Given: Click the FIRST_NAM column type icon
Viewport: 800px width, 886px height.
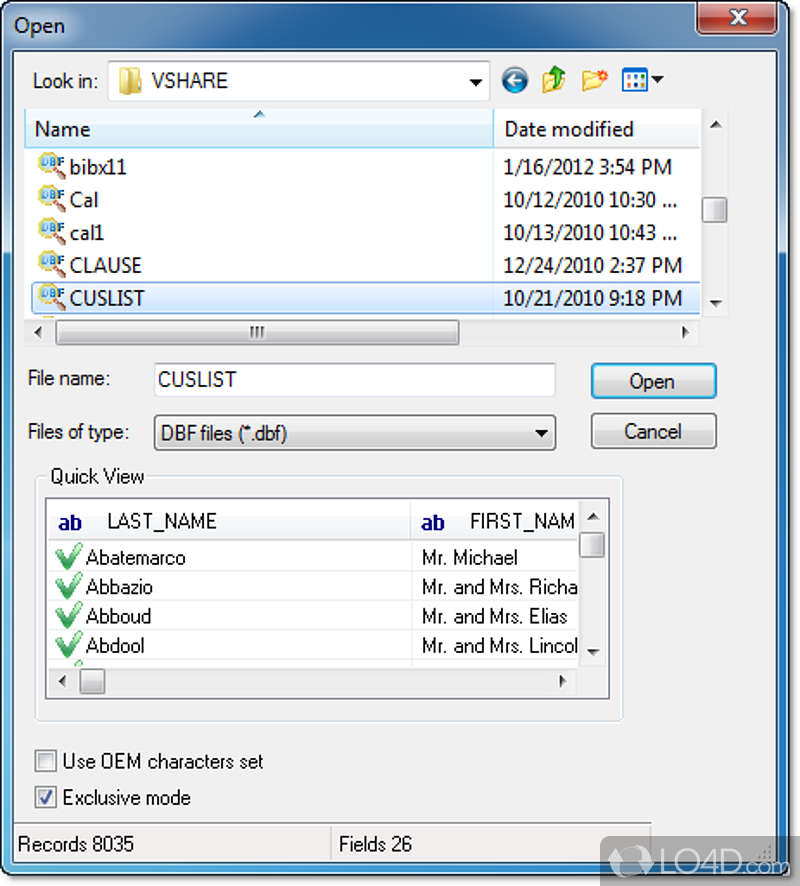Looking at the screenshot, I should point(433,523).
